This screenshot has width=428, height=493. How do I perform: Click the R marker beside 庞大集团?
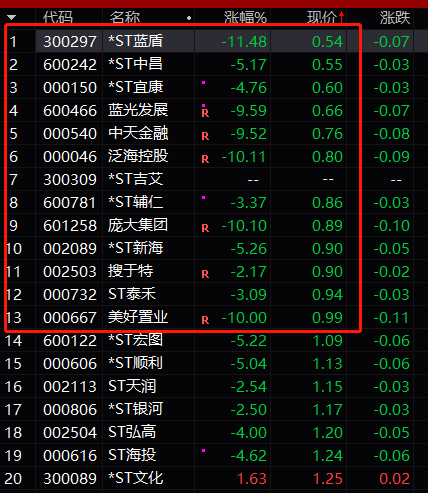point(205,228)
